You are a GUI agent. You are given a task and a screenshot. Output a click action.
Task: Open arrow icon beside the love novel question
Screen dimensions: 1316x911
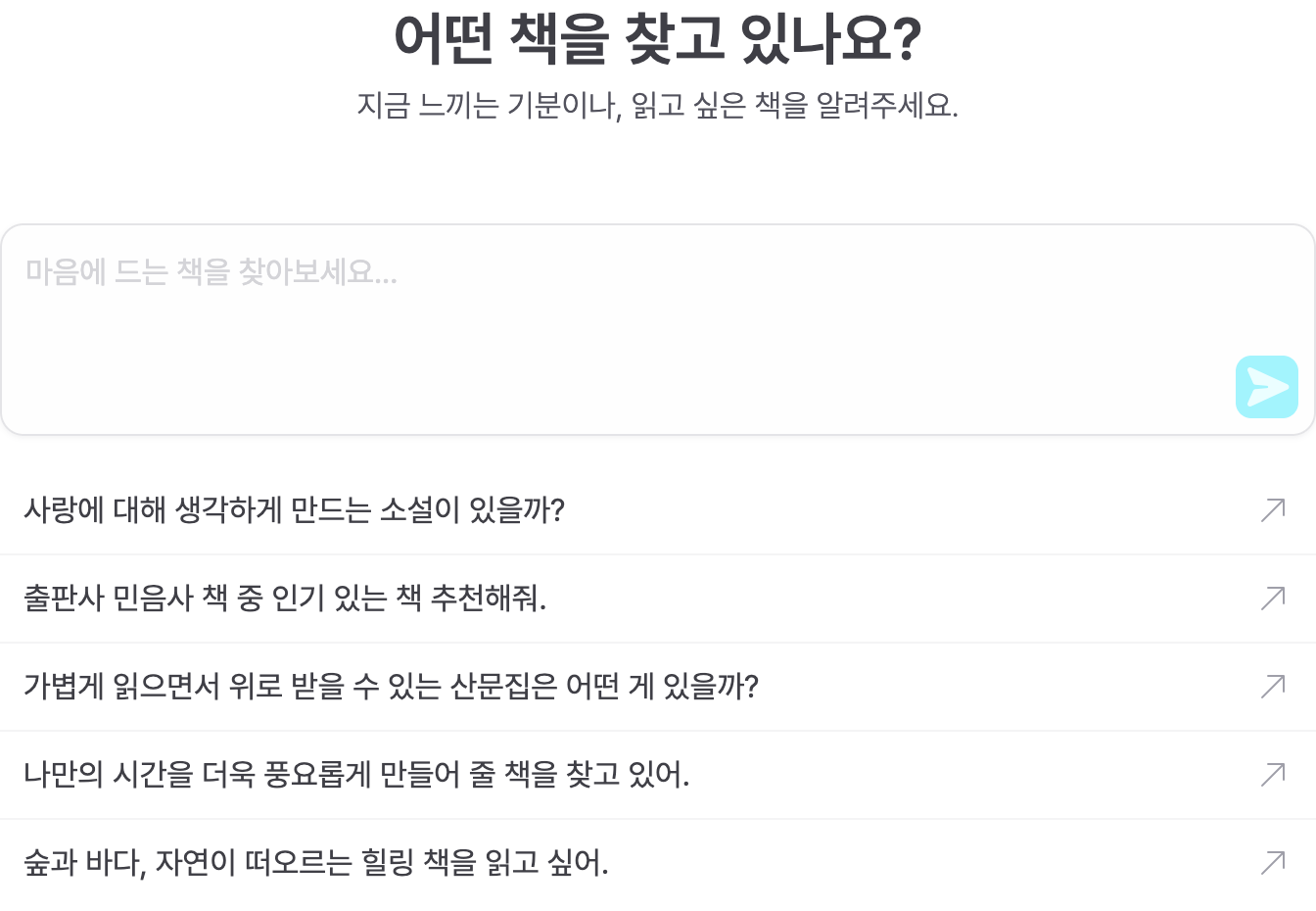point(1273,509)
